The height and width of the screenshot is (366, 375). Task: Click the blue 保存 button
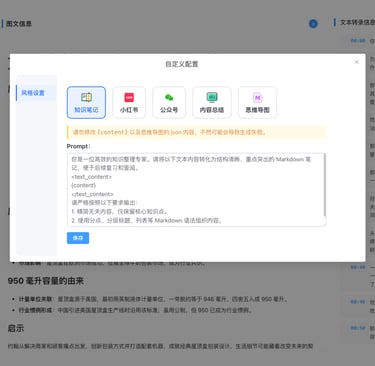point(78,238)
